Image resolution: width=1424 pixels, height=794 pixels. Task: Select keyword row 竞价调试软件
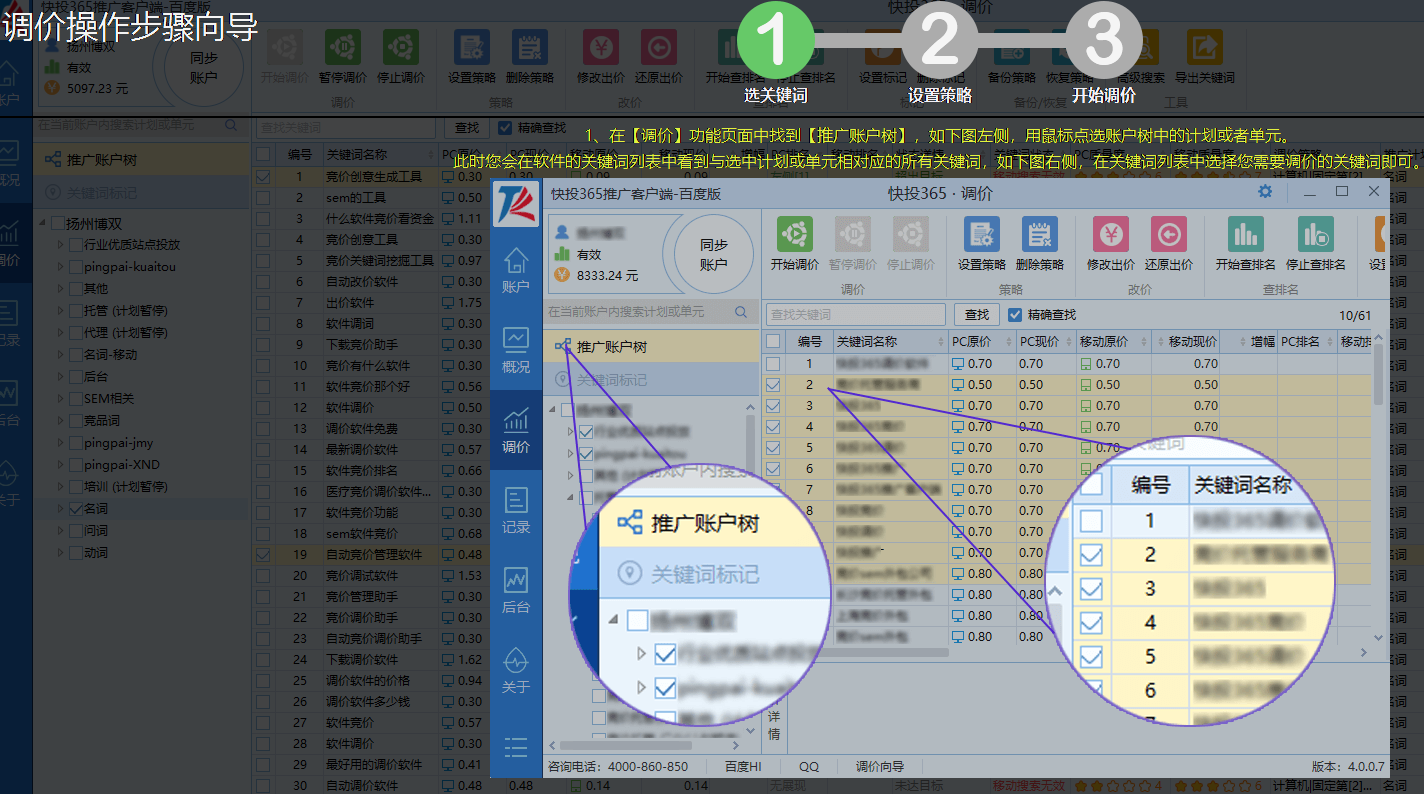click(x=362, y=575)
